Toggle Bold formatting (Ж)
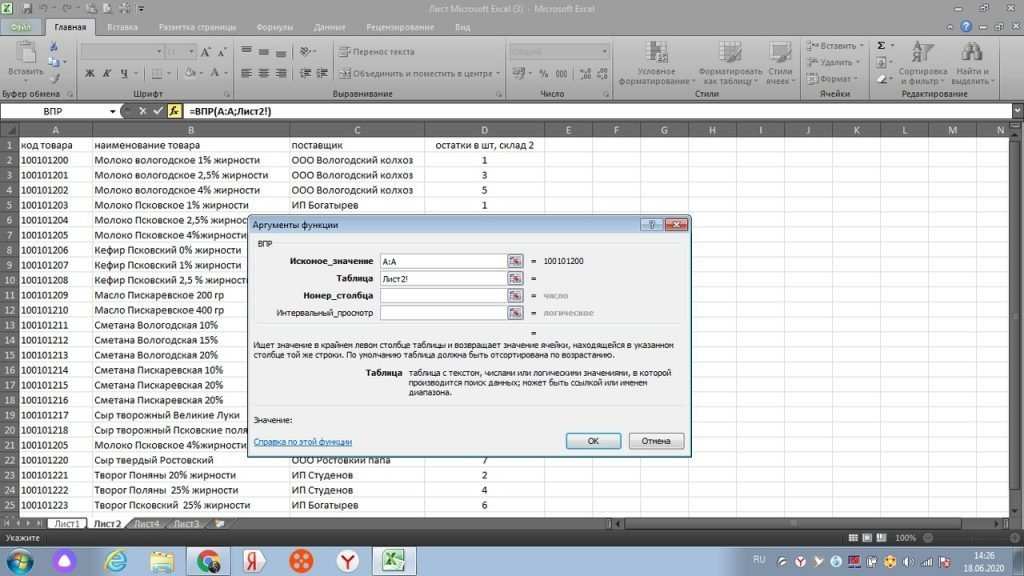This screenshot has height=576, width=1024. (x=90, y=73)
